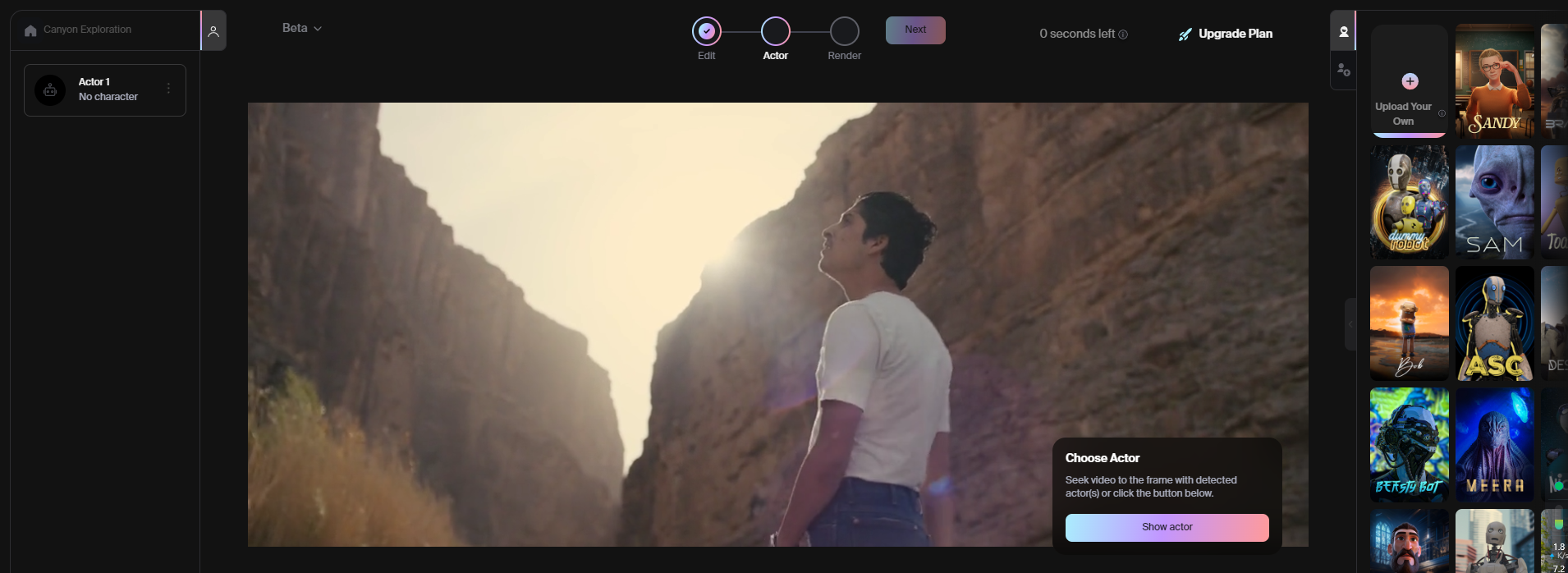Click the 0 seconds left text

(x=1077, y=34)
